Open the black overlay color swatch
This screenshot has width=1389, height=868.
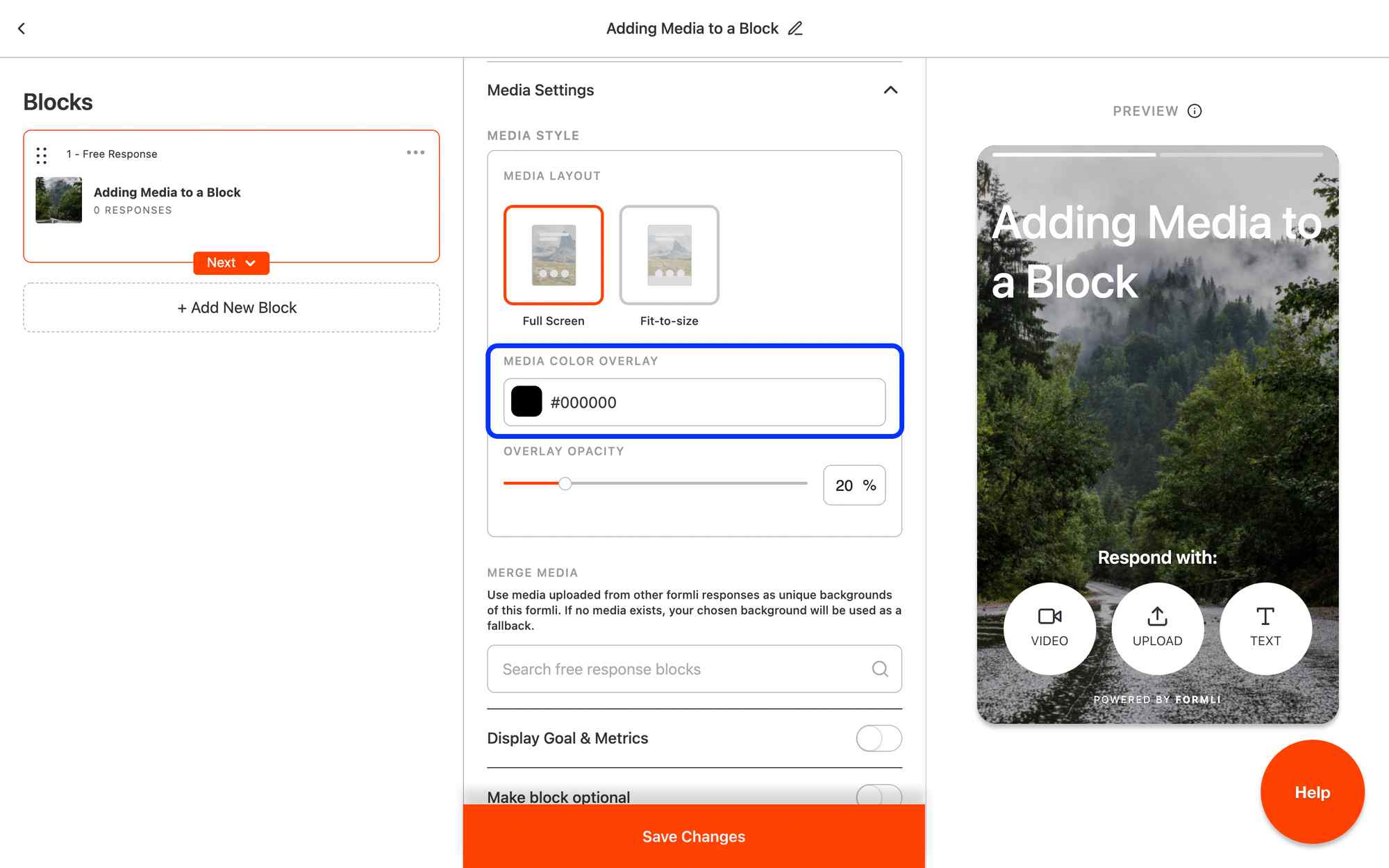point(526,402)
